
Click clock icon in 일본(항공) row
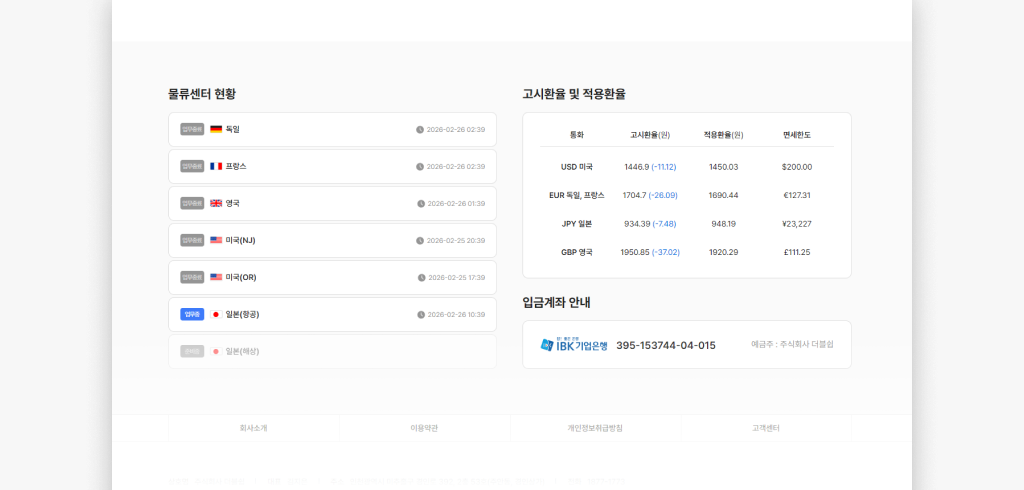pyautogui.click(x=421, y=315)
